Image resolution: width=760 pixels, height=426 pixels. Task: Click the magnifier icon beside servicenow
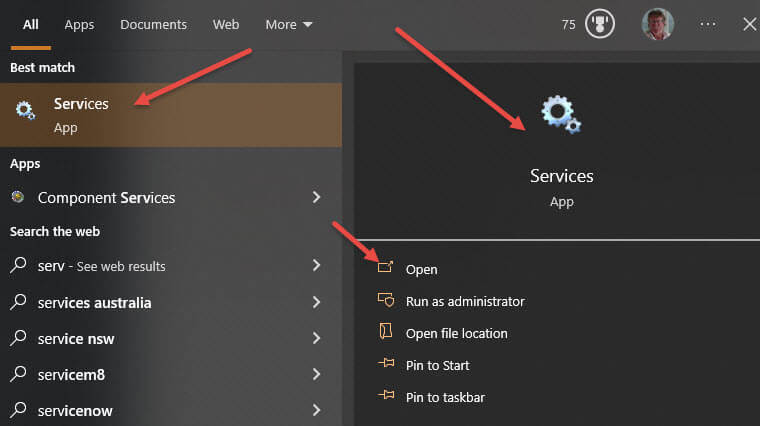18,410
